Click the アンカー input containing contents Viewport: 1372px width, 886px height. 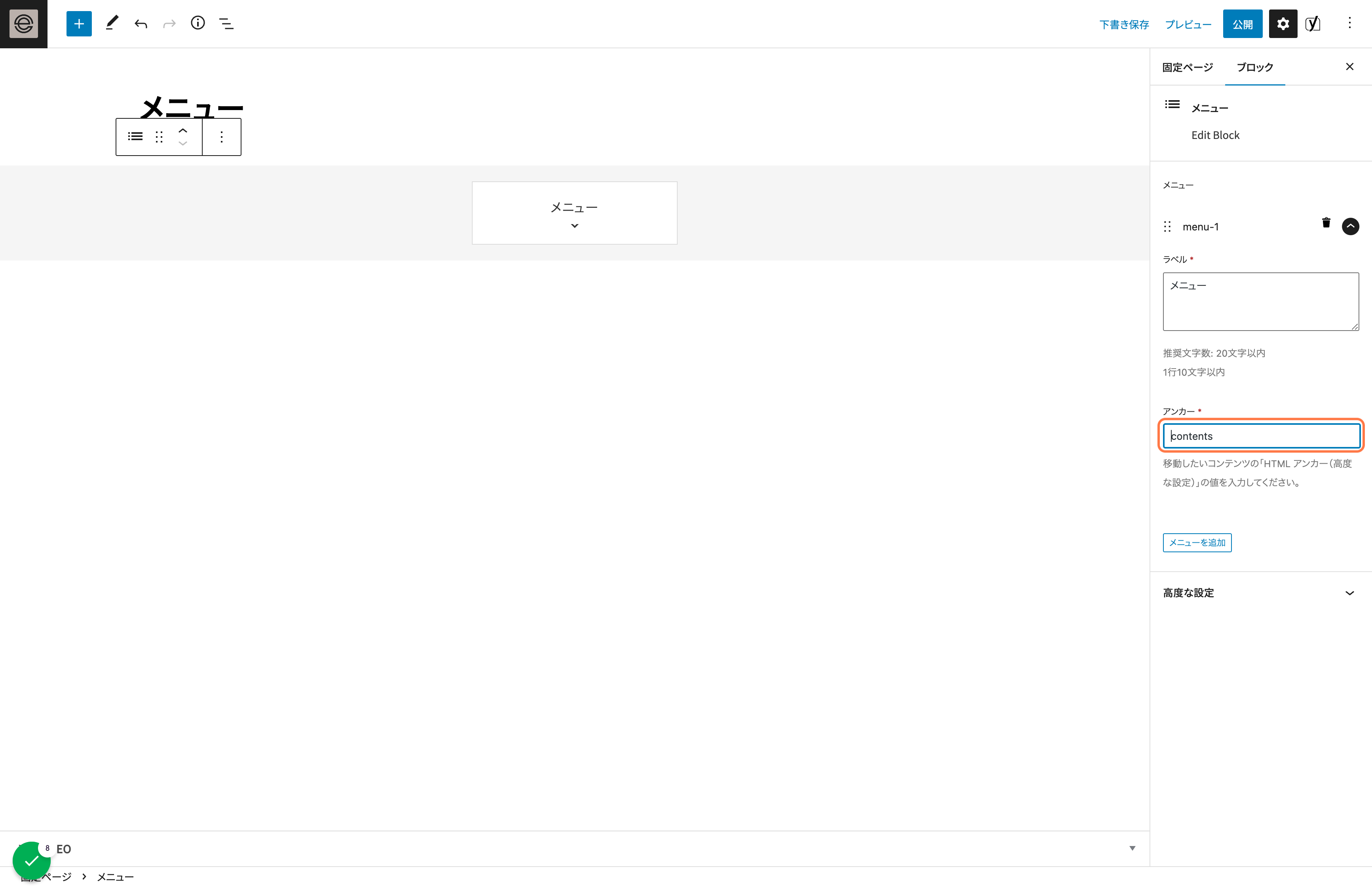pos(1262,435)
